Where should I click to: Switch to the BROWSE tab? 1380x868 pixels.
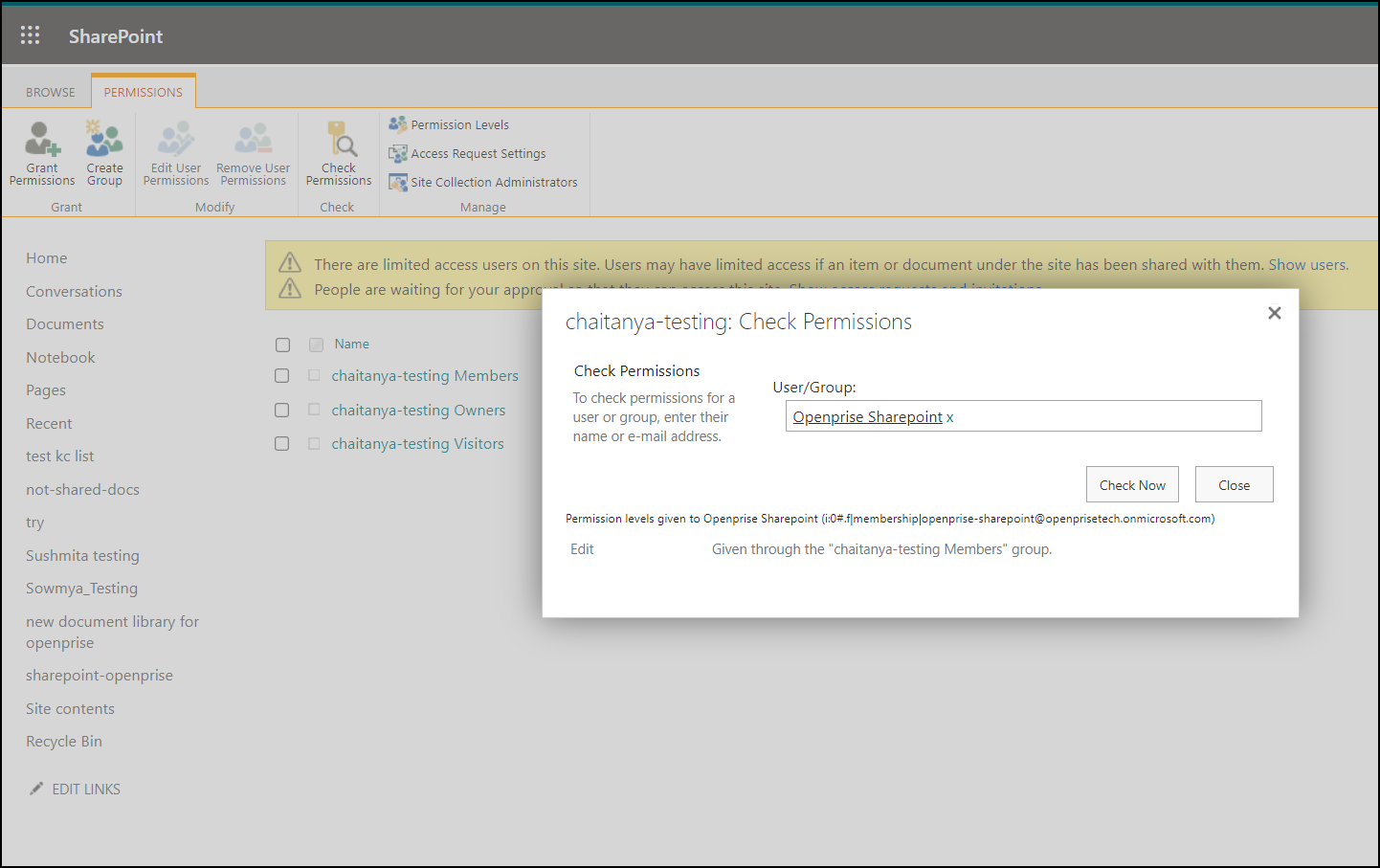(51, 92)
